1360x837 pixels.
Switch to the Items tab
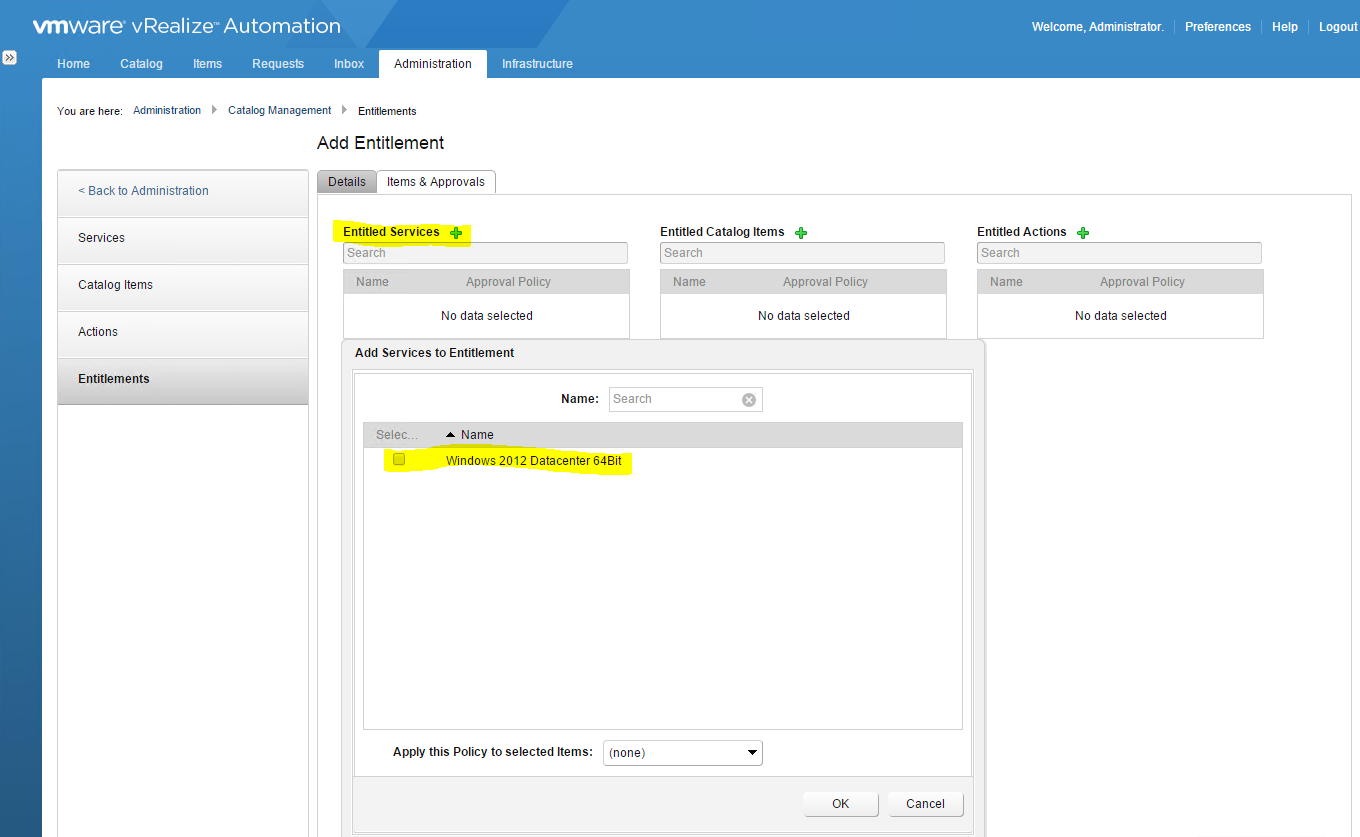point(208,64)
